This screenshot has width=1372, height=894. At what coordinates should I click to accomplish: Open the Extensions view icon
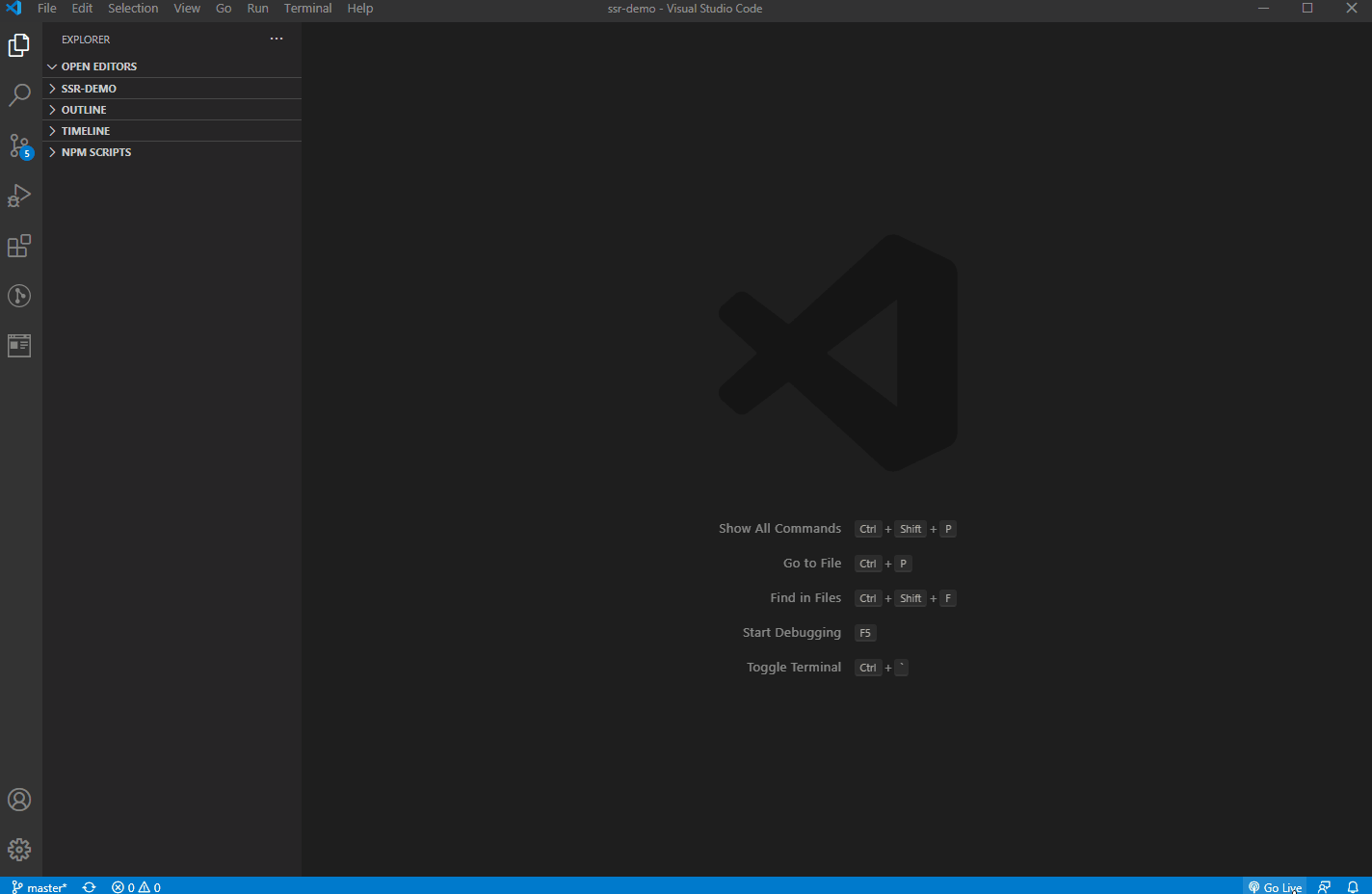tap(19, 246)
